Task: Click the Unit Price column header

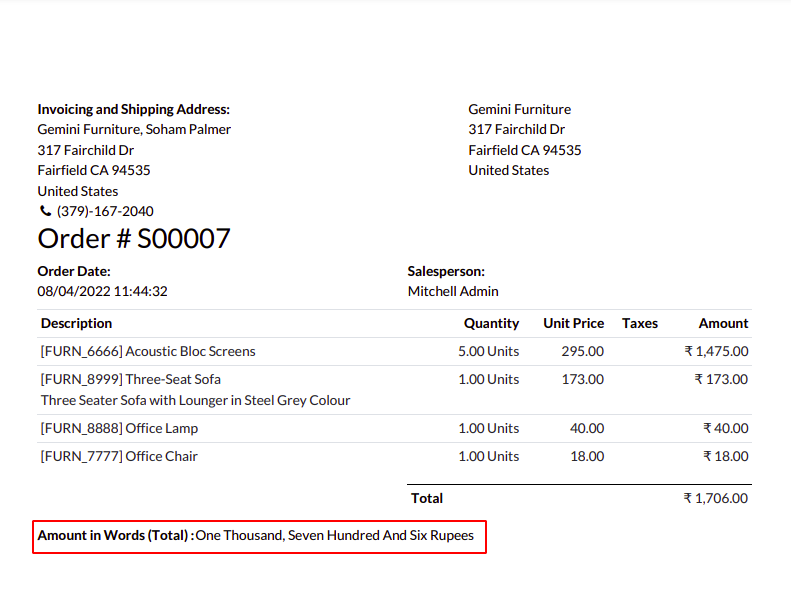Action: pyautogui.click(x=573, y=324)
